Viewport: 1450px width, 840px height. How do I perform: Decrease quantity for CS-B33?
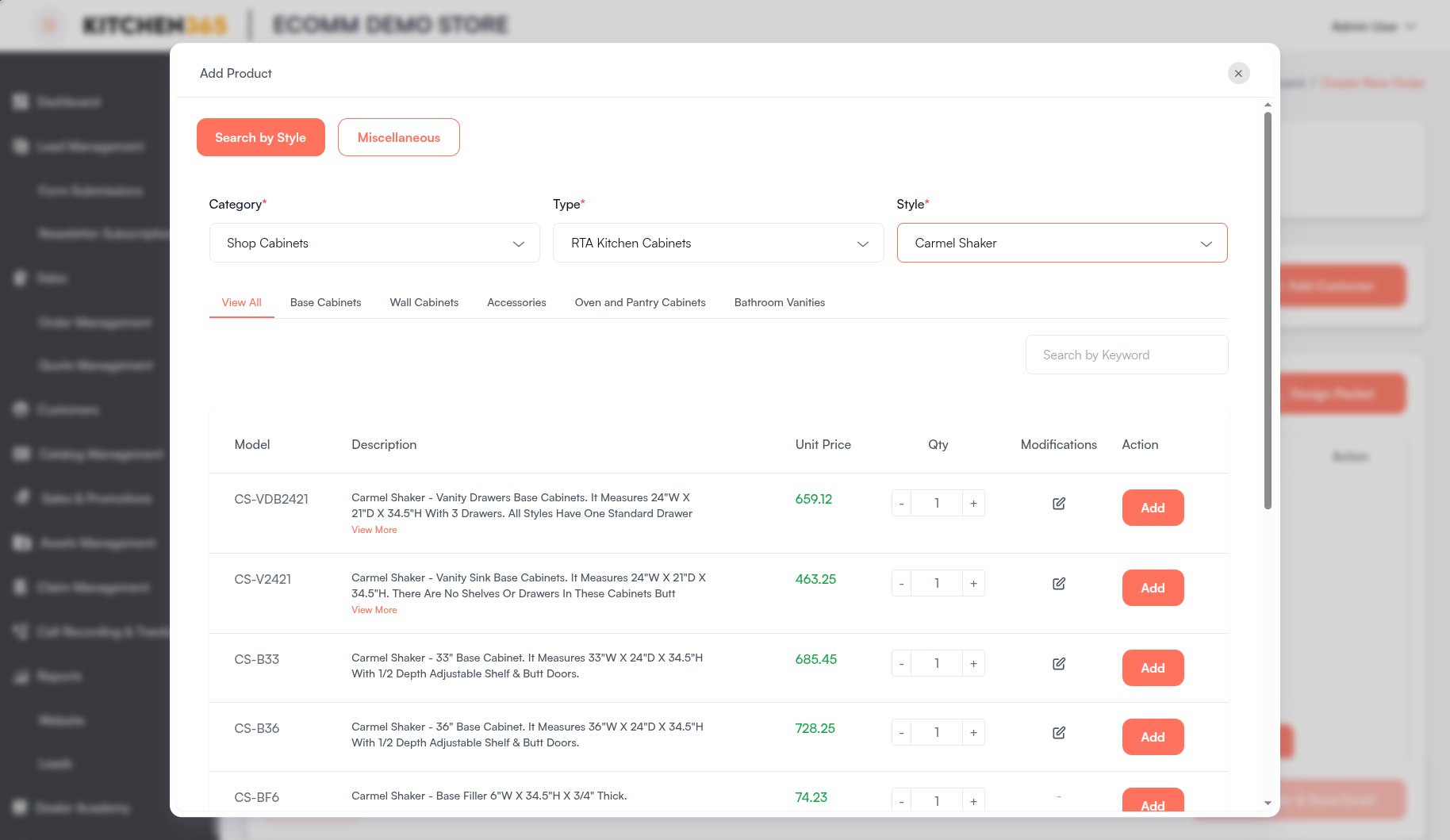tap(901, 664)
